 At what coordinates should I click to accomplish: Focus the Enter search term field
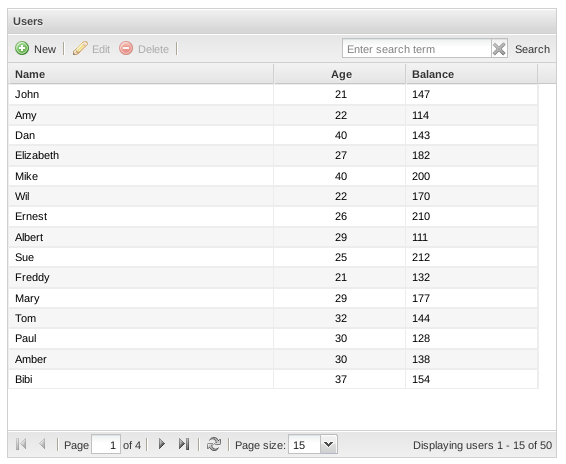point(417,49)
